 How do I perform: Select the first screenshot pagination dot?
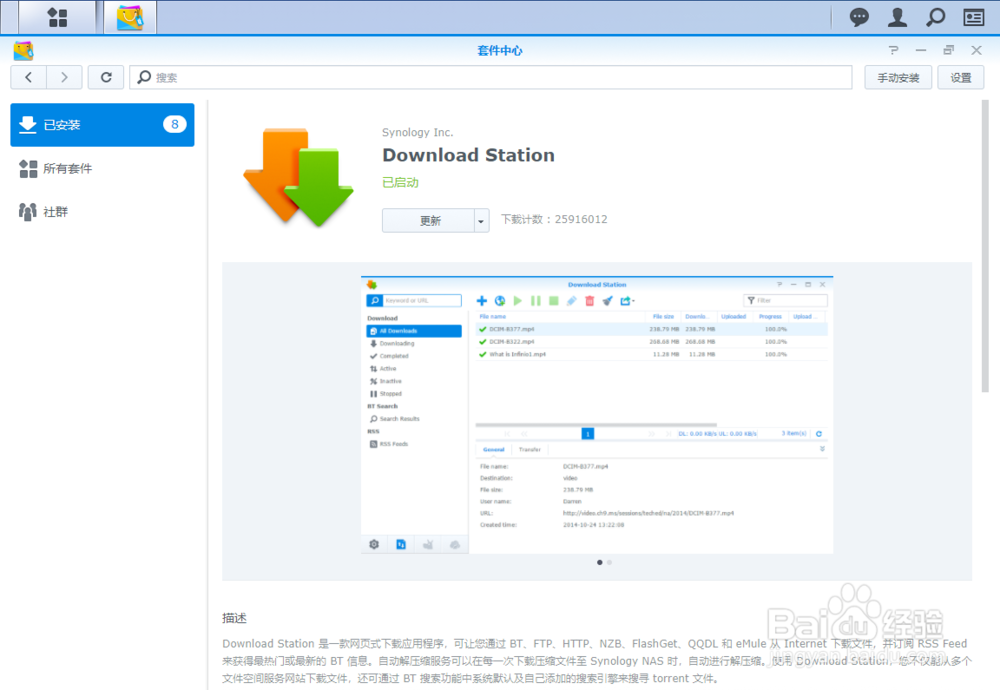(x=599, y=562)
